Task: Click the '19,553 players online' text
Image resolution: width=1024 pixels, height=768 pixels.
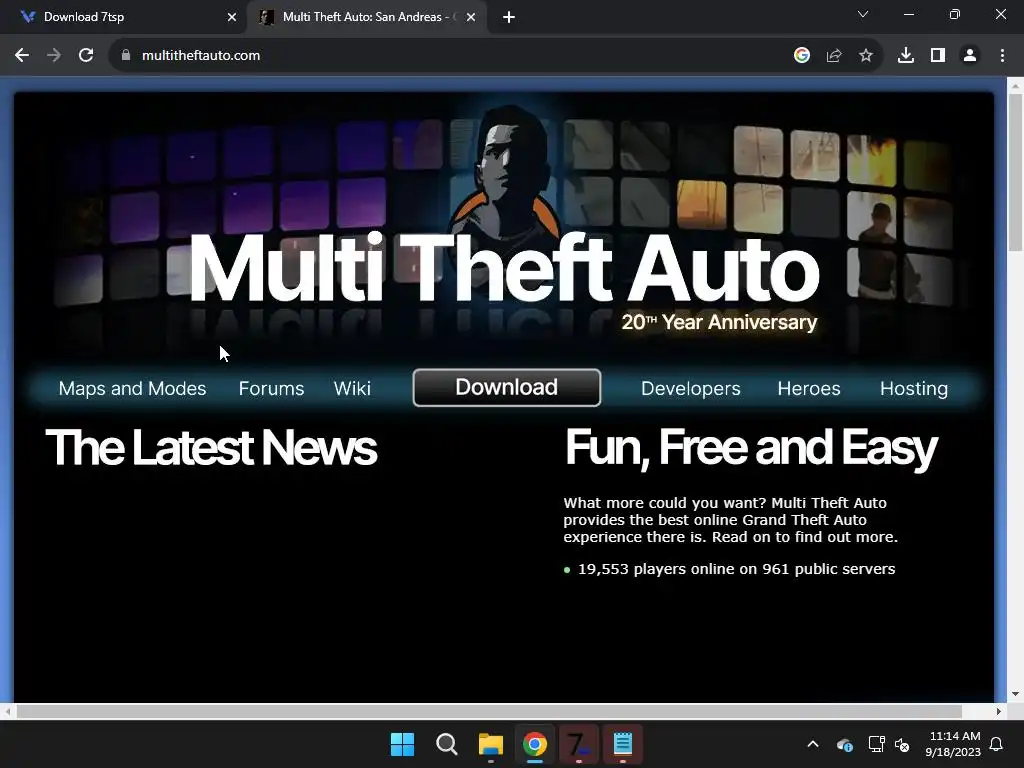Action: [737, 569]
